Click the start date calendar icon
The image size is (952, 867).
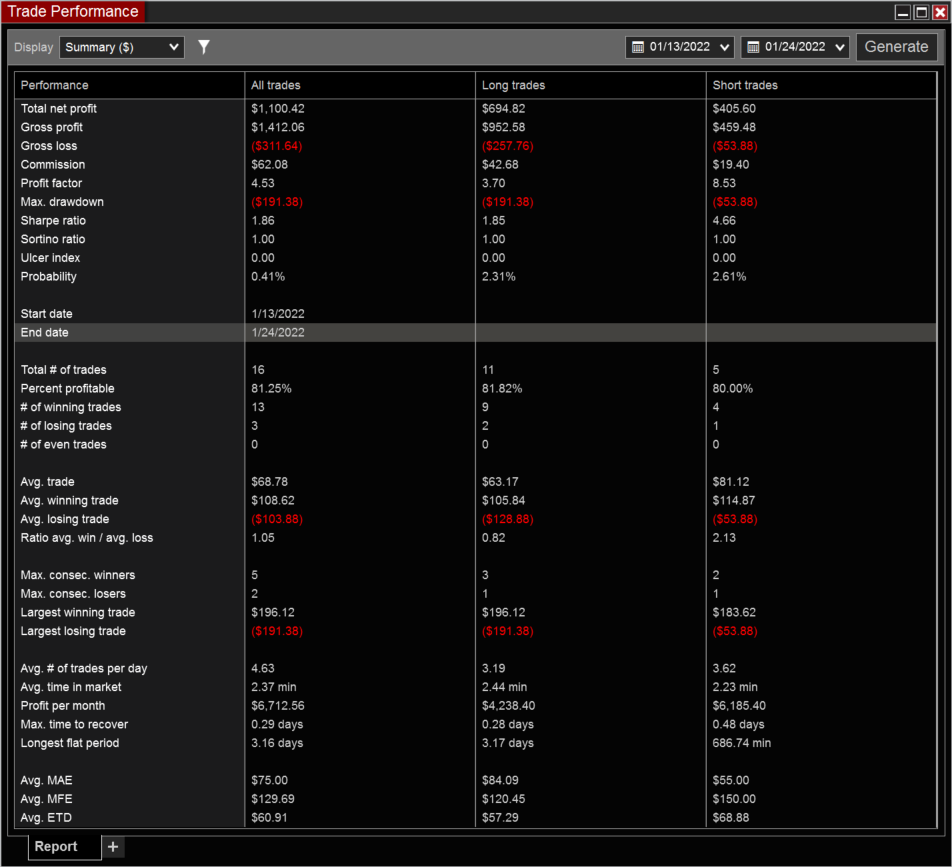click(x=638, y=47)
